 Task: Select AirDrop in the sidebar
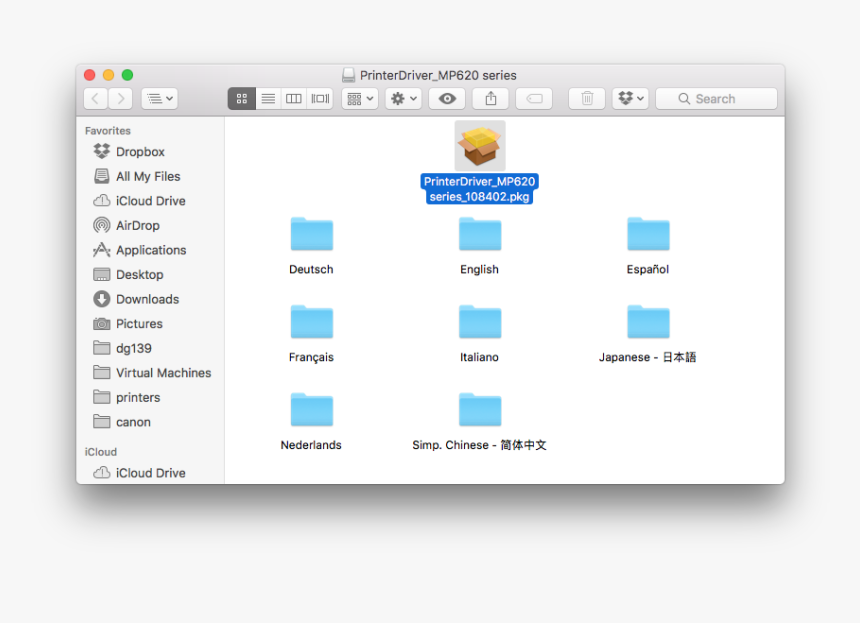(x=137, y=226)
